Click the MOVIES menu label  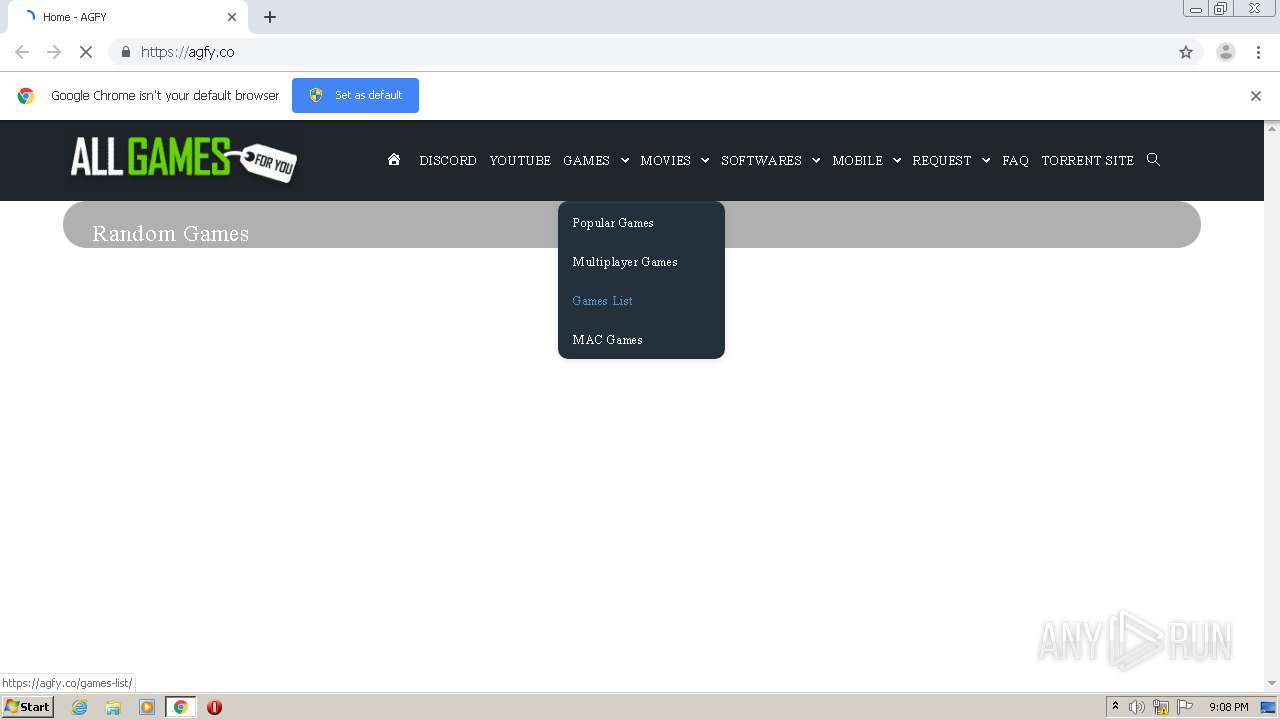[666, 160]
